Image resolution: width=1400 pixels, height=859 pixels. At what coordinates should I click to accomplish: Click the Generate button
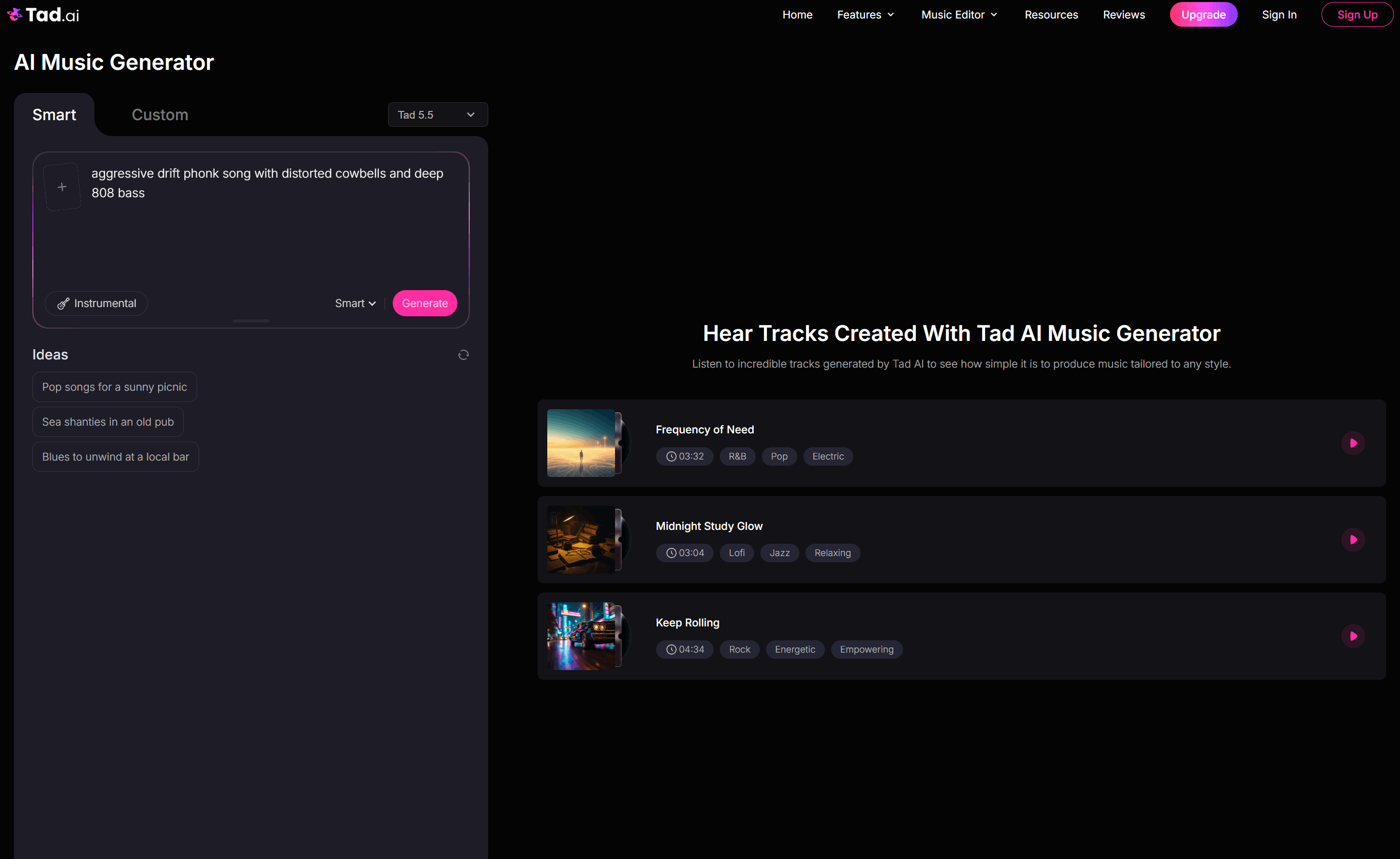click(425, 303)
